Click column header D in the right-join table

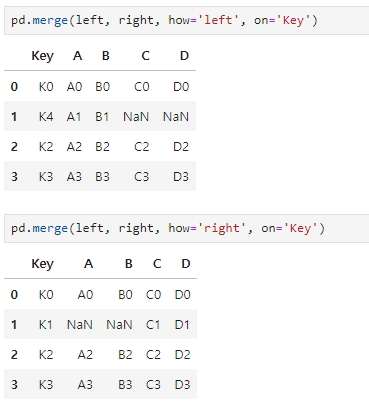186,264
